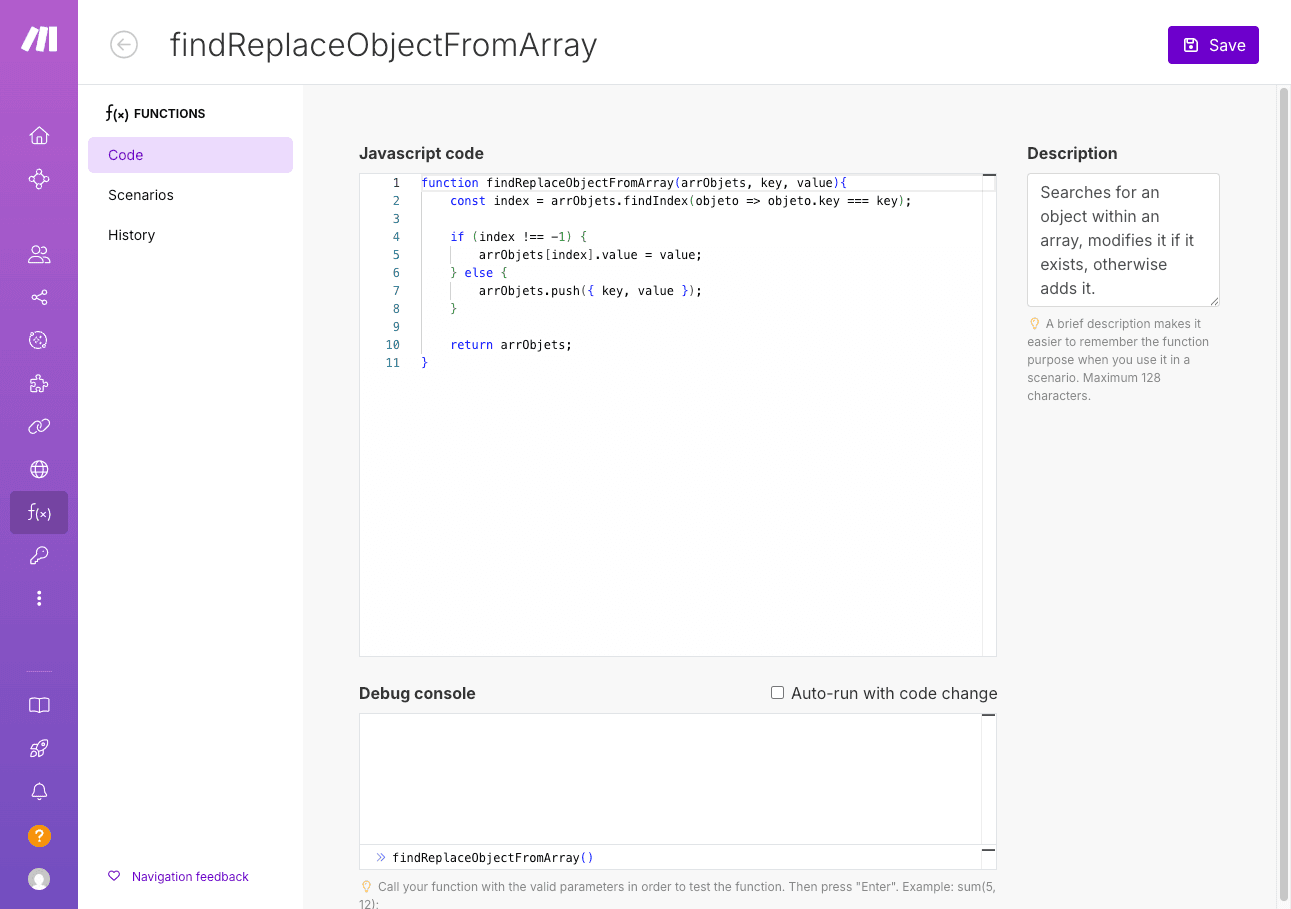The height and width of the screenshot is (909, 1291).
Task: Enable Auto-run with code change
Action: (x=777, y=692)
